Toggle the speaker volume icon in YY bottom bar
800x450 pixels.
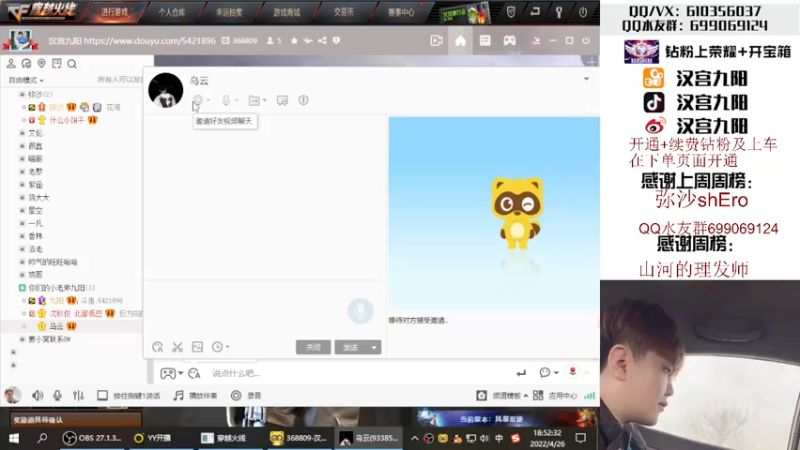click(x=37, y=395)
